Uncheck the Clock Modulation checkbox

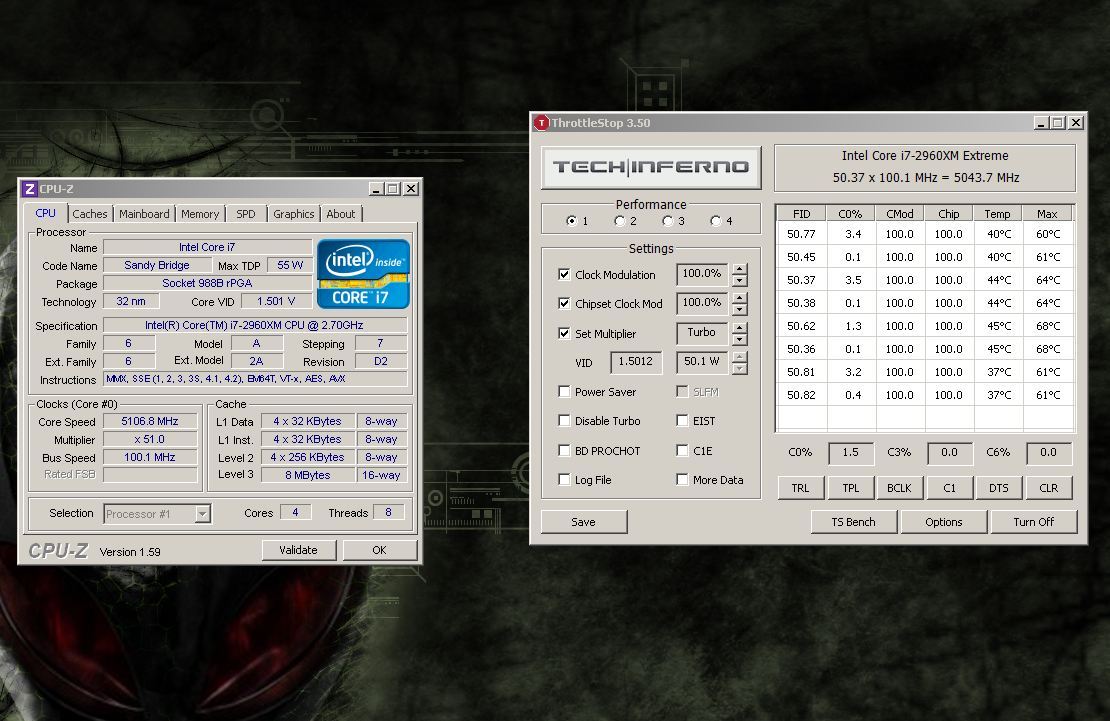[x=564, y=274]
